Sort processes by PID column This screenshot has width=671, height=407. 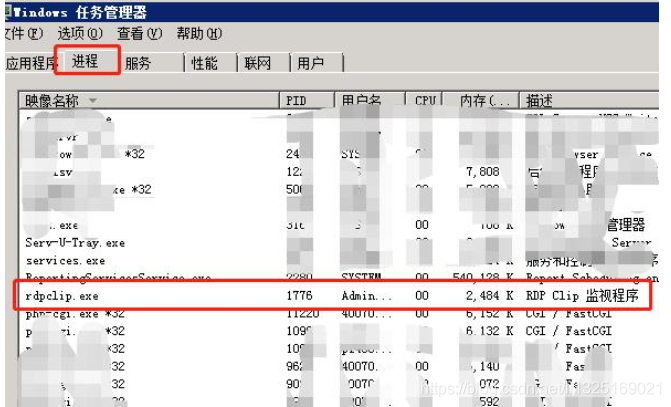click(307, 101)
